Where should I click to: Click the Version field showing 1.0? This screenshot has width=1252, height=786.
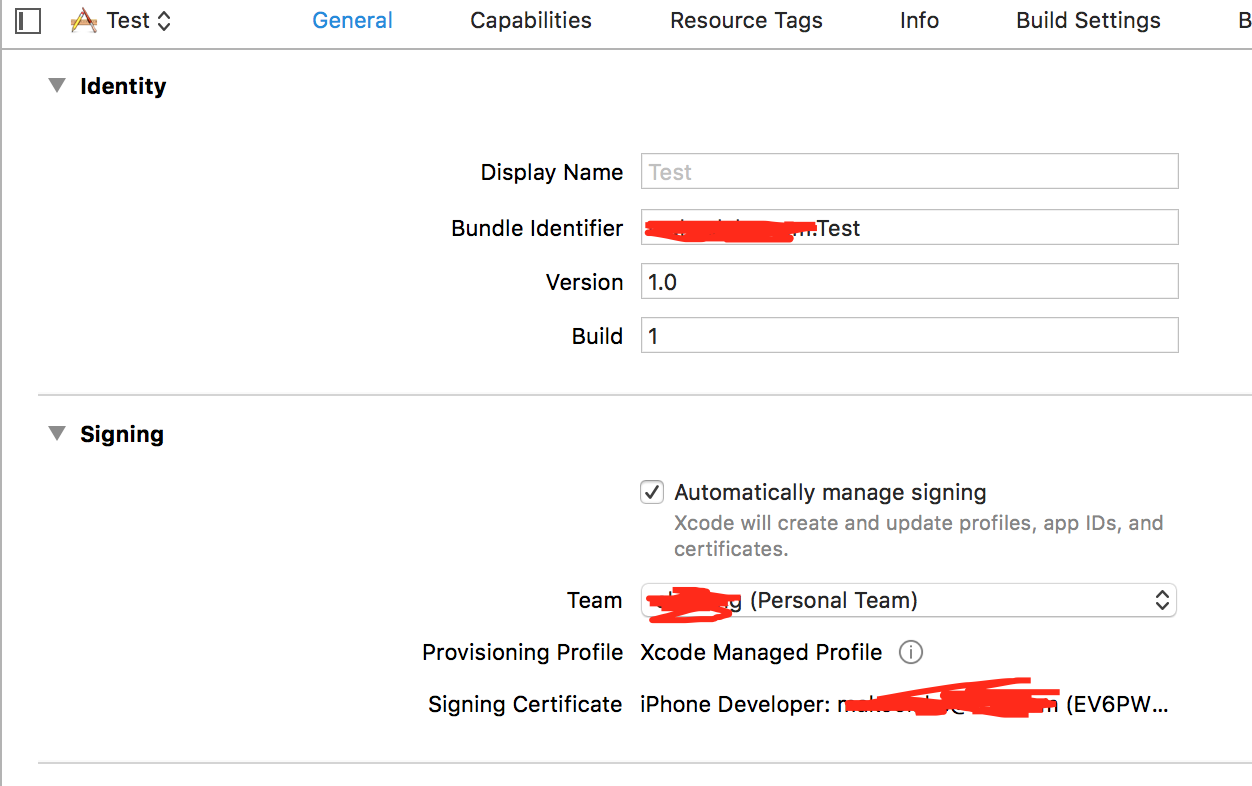pyautogui.click(x=909, y=282)
